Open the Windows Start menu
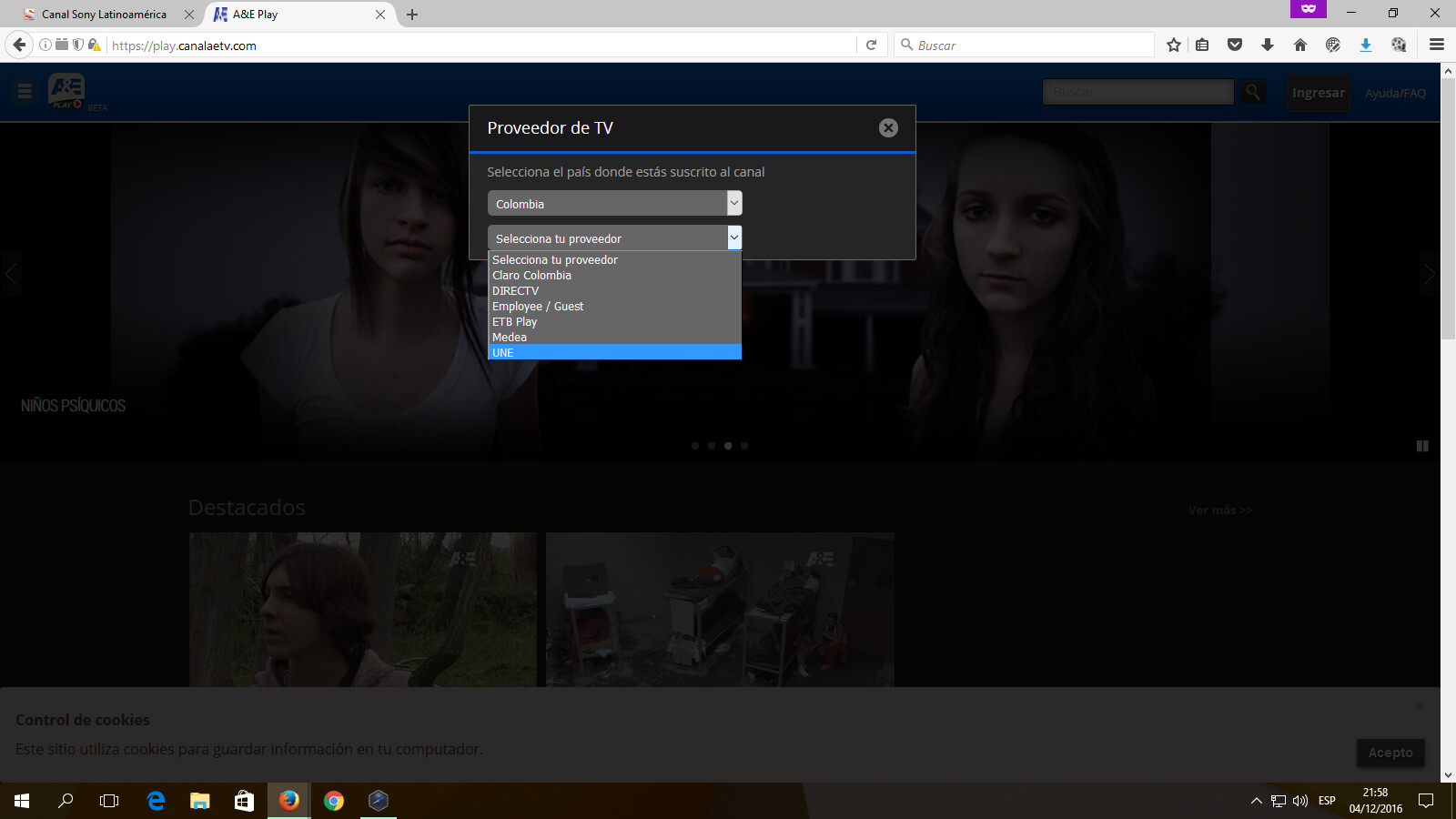 (22, 801)
